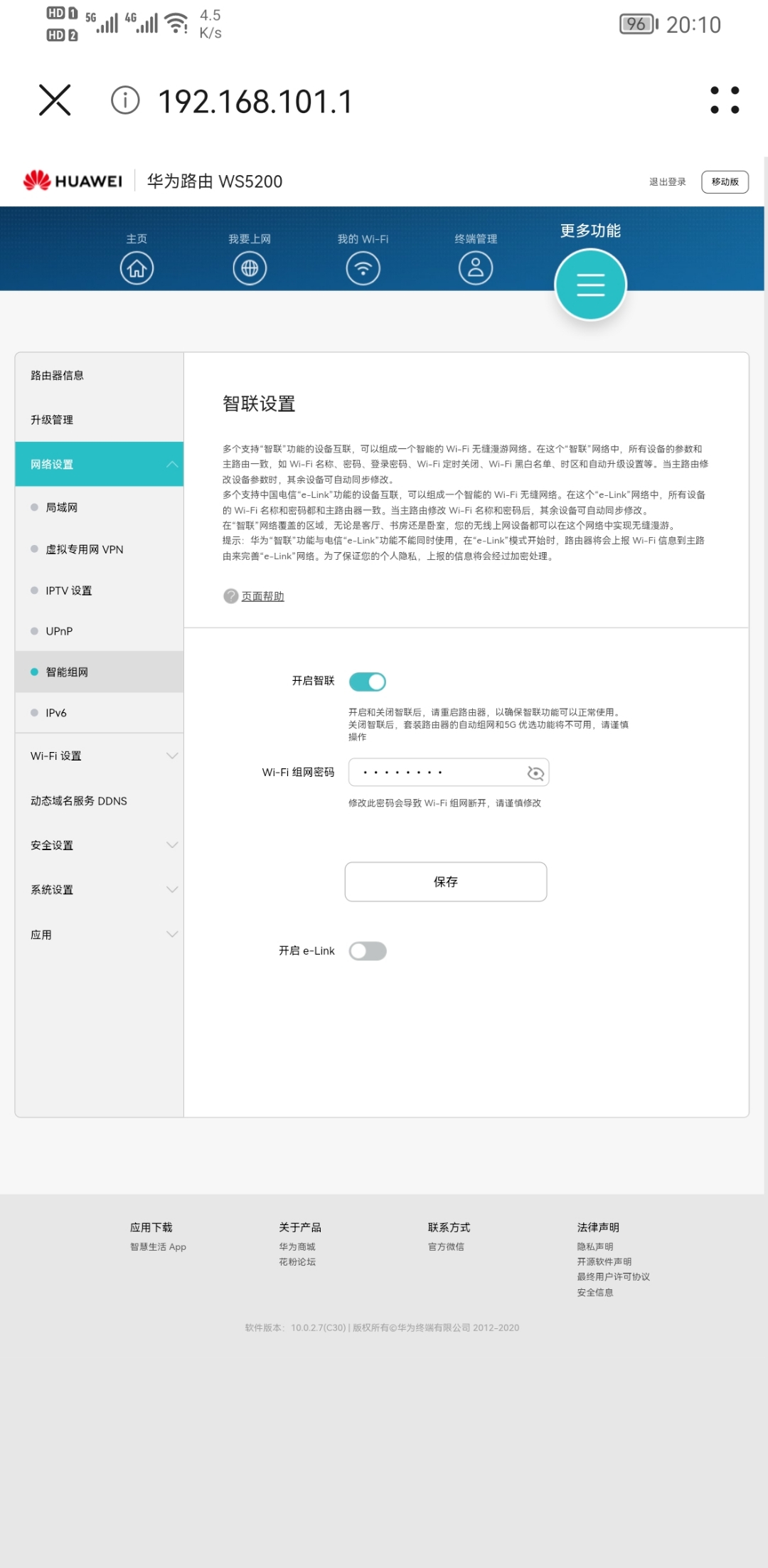Select 局域网 submenu item

pyautogui.click(x=99, y=507)
